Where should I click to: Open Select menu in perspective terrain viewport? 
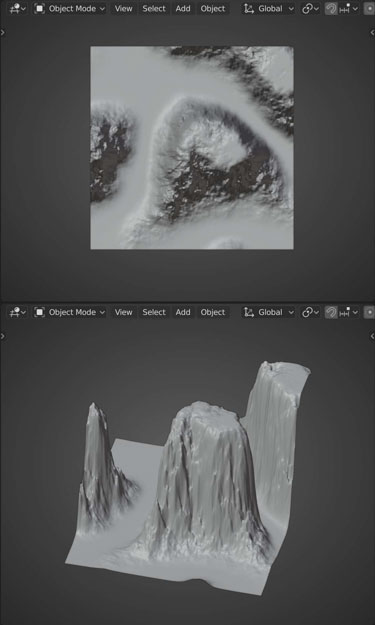(x=154, y=312)
